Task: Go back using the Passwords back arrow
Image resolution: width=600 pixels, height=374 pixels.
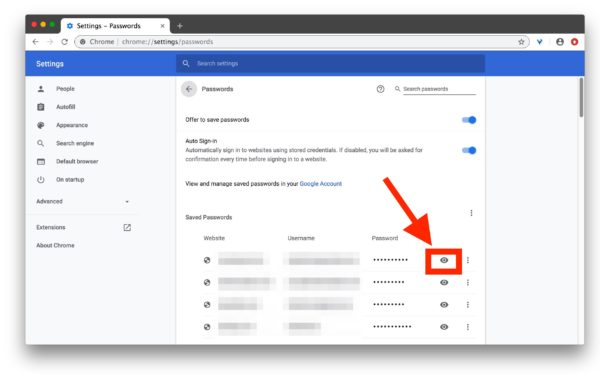Action: [x=189, y=89]
